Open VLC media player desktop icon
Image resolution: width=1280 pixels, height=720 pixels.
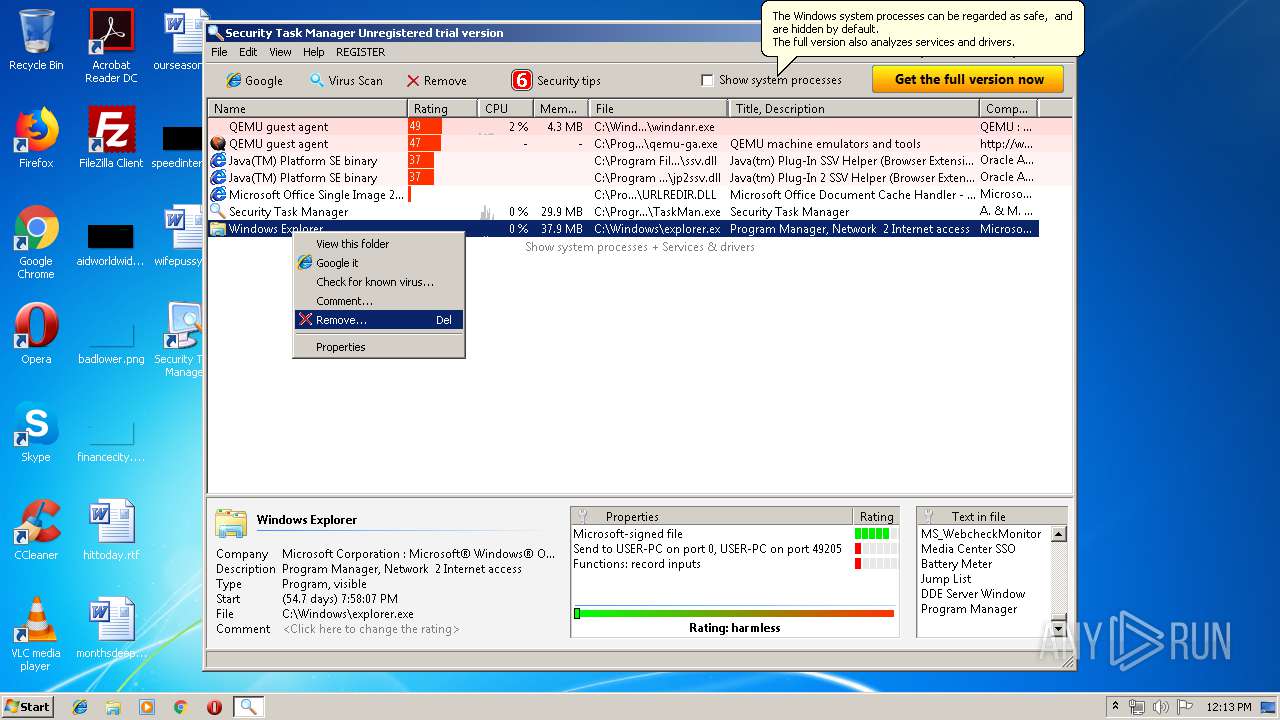36,634
